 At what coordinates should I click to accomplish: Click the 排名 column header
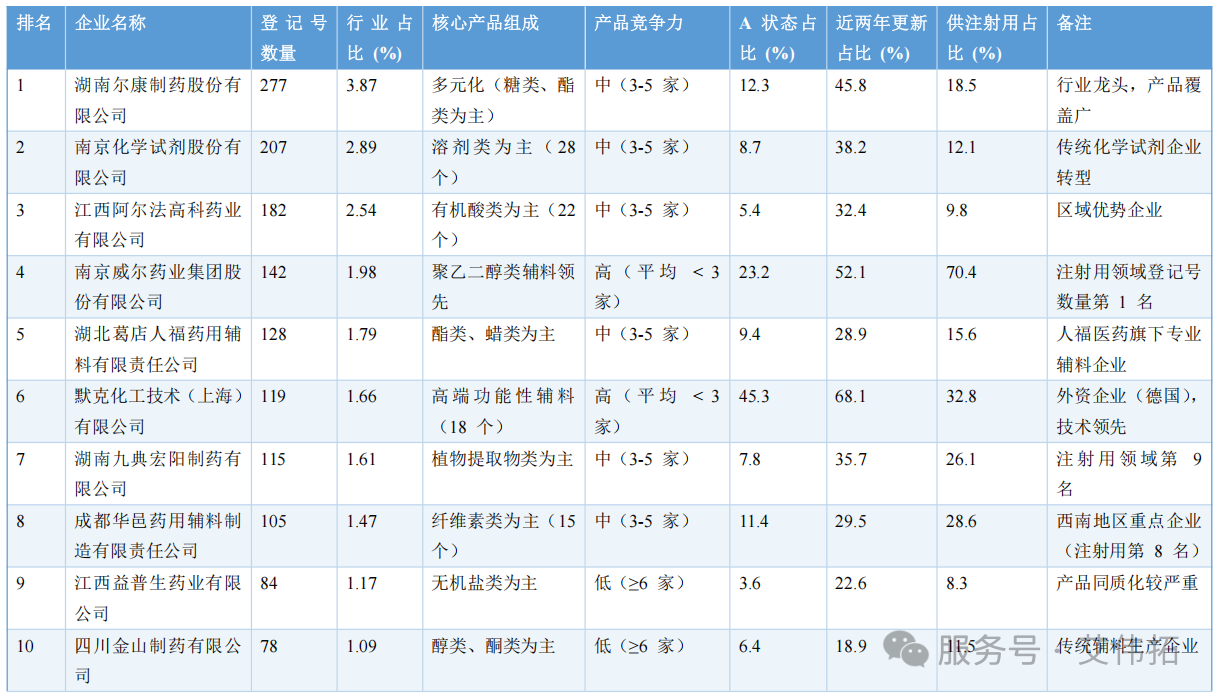tap(35, 23)
